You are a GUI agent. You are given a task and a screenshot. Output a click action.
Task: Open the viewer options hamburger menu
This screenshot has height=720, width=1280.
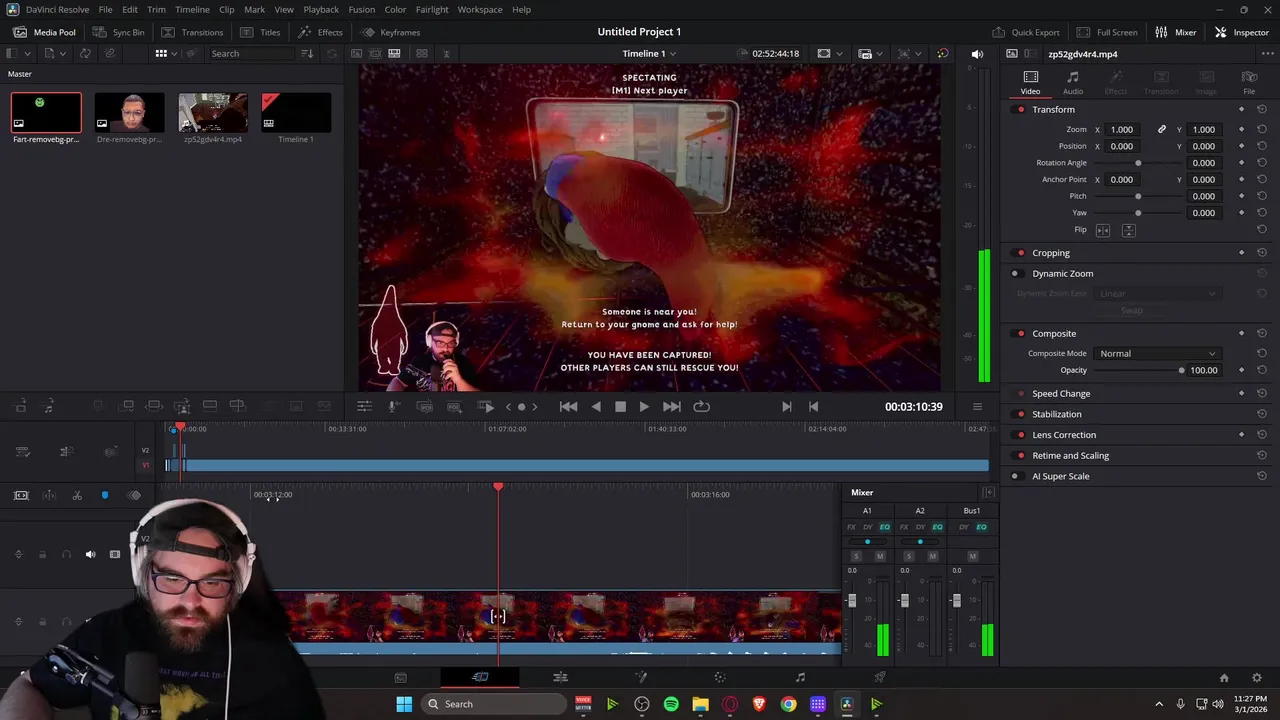pyautogui.click(x=977, y=406)
